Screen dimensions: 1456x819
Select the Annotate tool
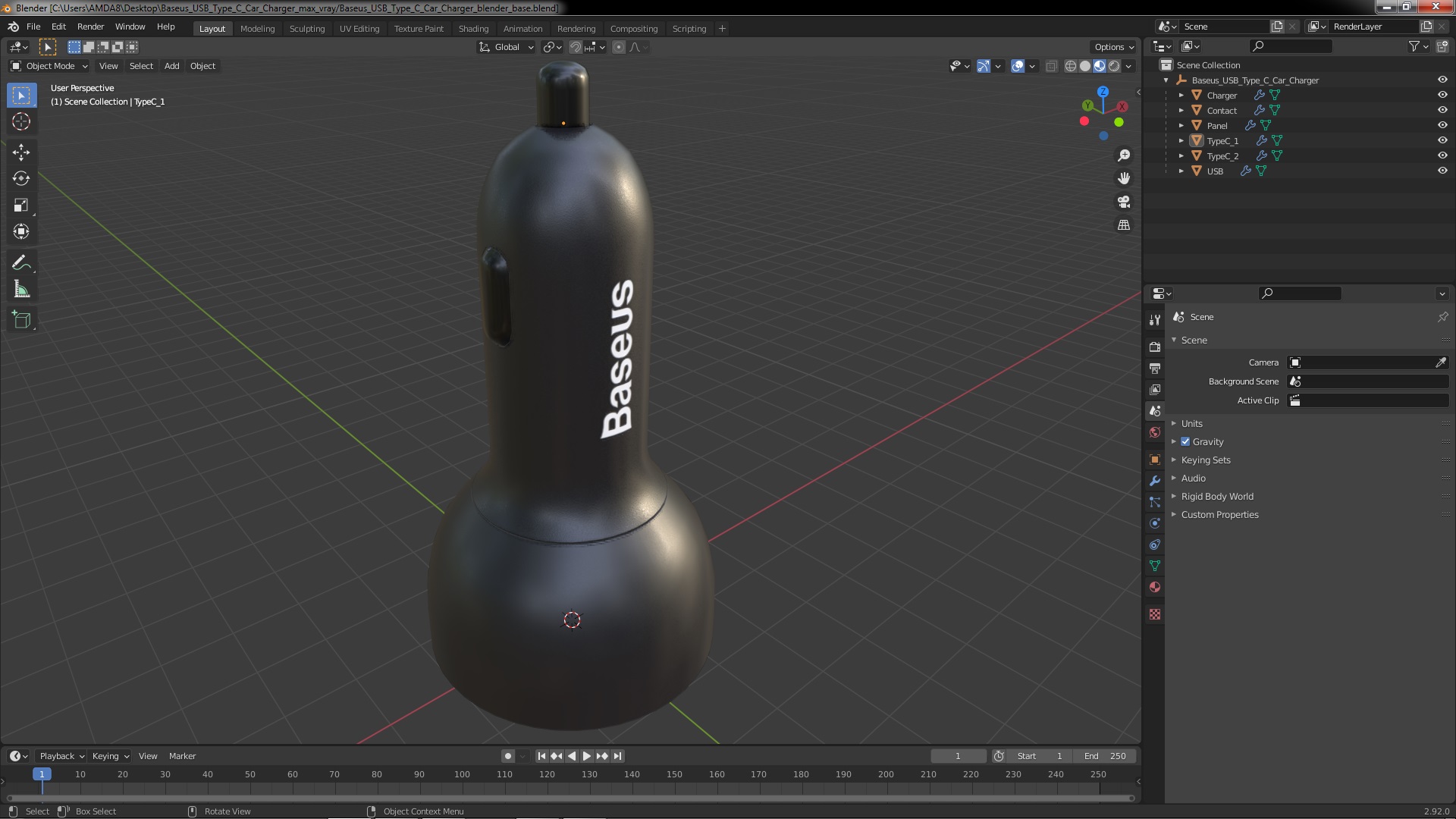pos(21,263)
